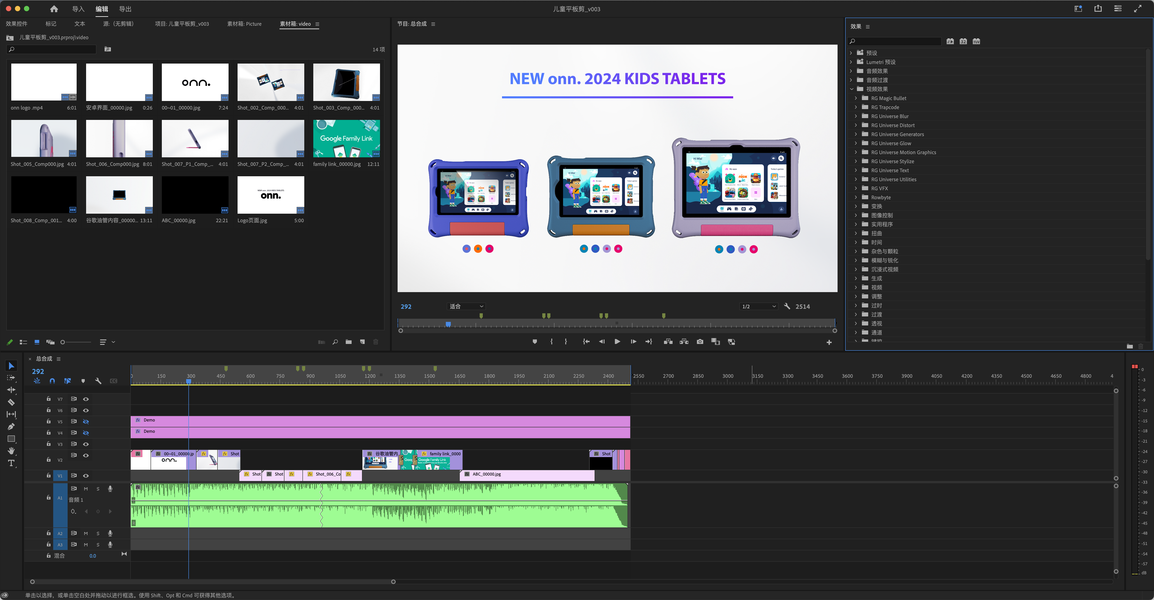Open 效果控件 panel tab
The image size is (1154, 600).
point(16,24)
